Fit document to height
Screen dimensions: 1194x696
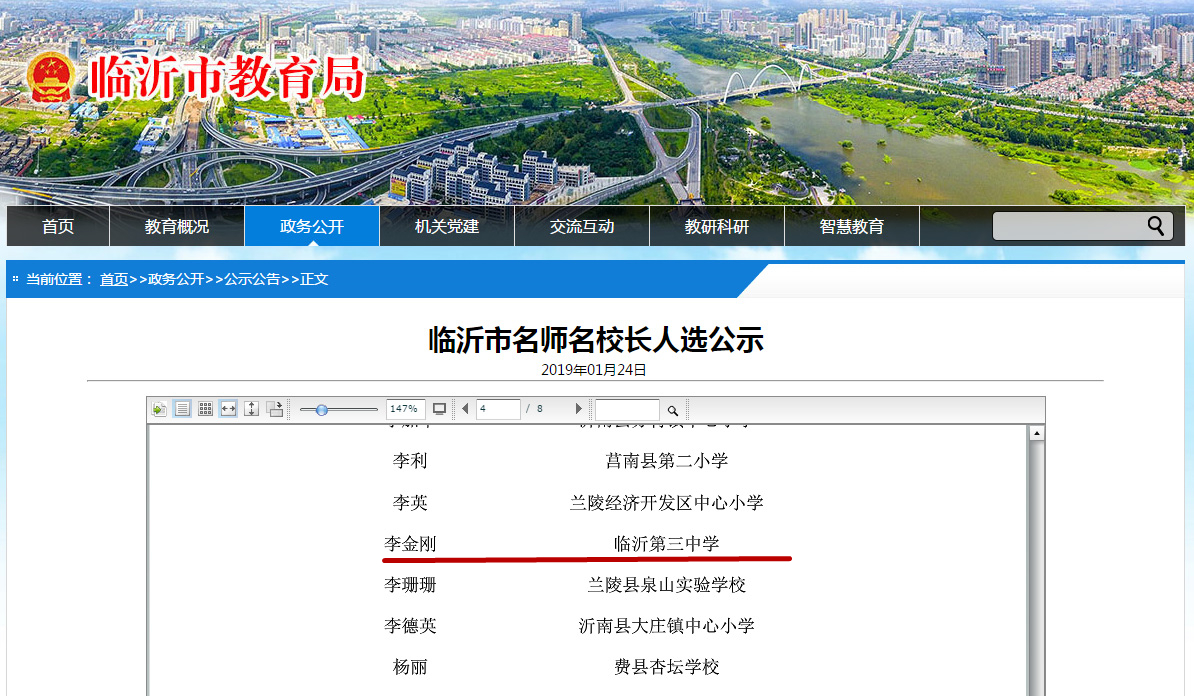pyautogui.click(x=251, y=409)
